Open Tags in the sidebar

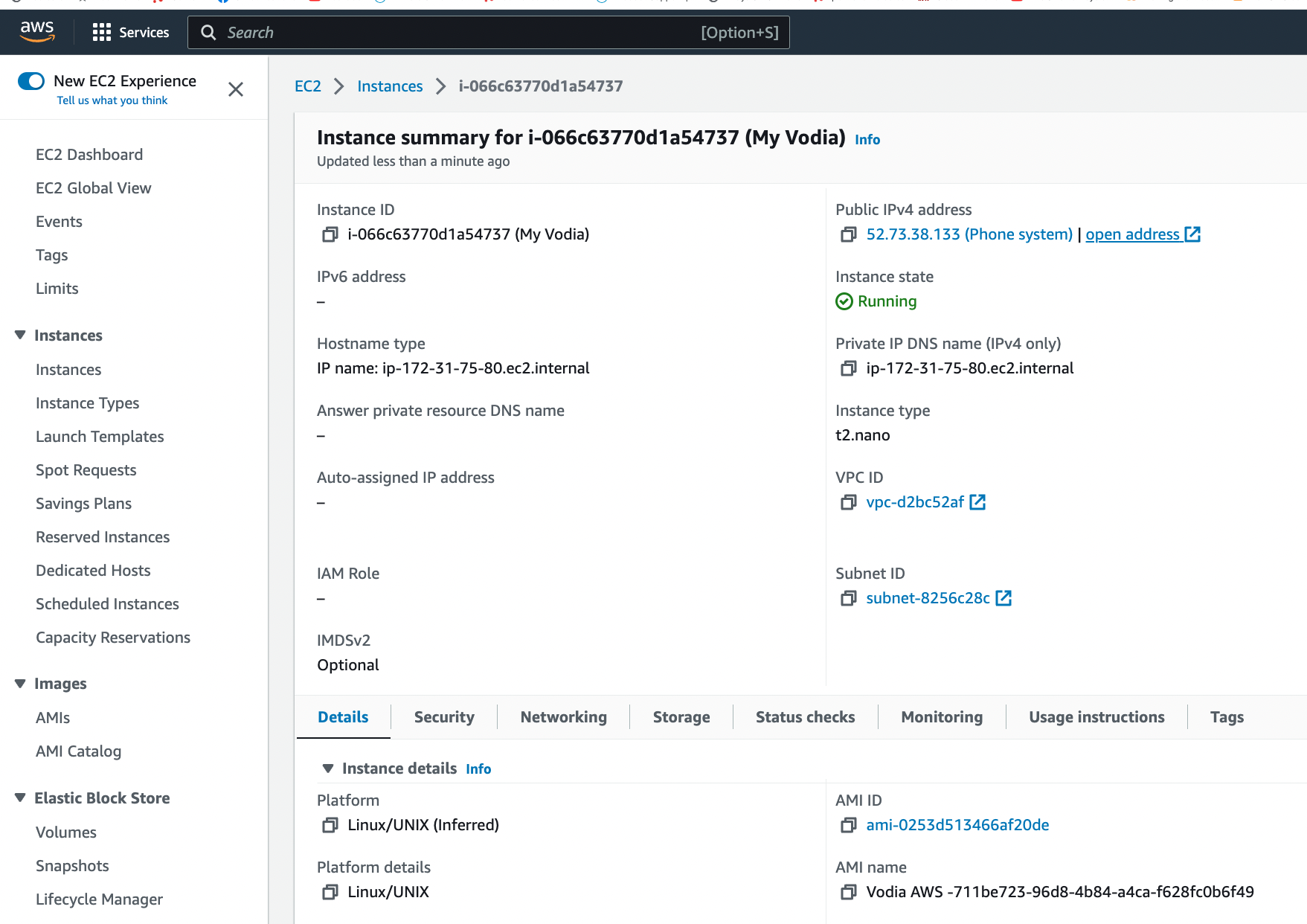click(x=52, y=255)
